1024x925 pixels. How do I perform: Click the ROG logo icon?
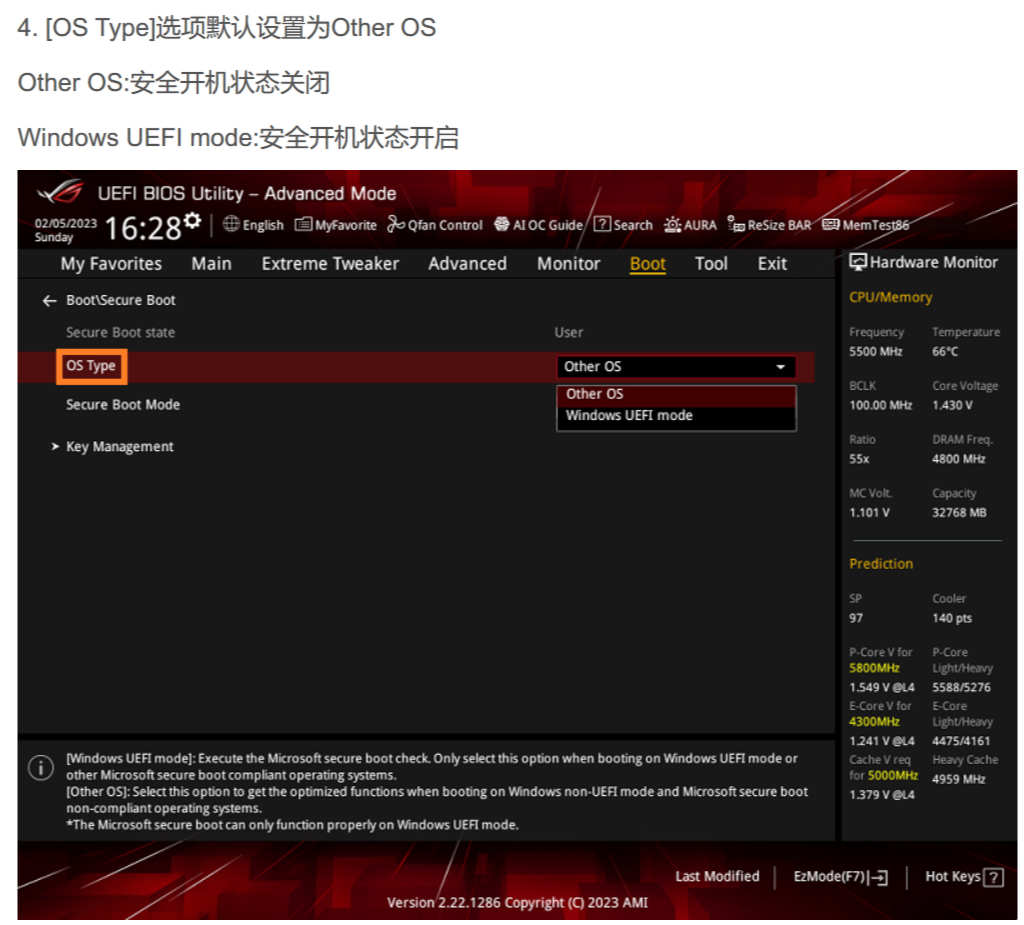pos(61,192)
